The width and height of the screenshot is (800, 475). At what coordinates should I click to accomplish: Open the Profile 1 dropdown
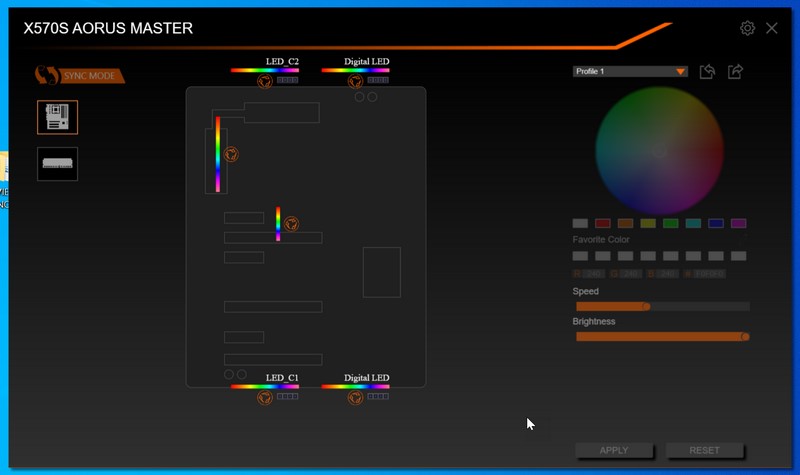(630, 71)
